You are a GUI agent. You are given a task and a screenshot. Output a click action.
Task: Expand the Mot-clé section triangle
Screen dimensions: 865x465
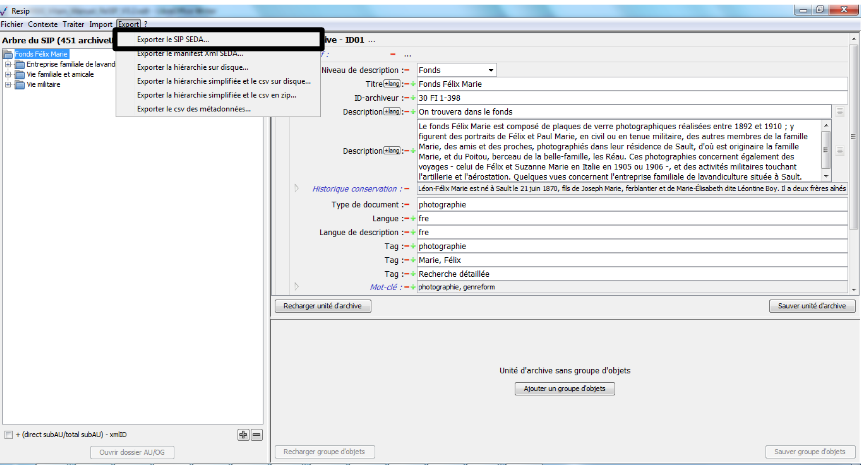click(x=296, y=287)
